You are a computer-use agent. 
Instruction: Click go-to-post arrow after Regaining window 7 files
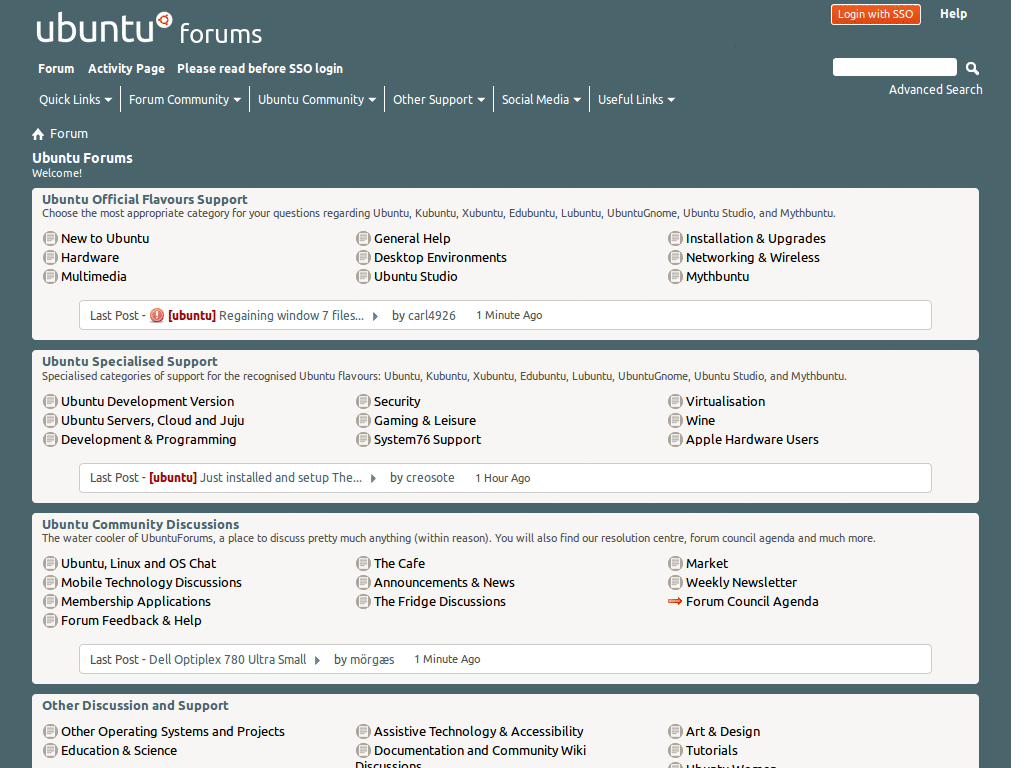(x=376, y=316)
